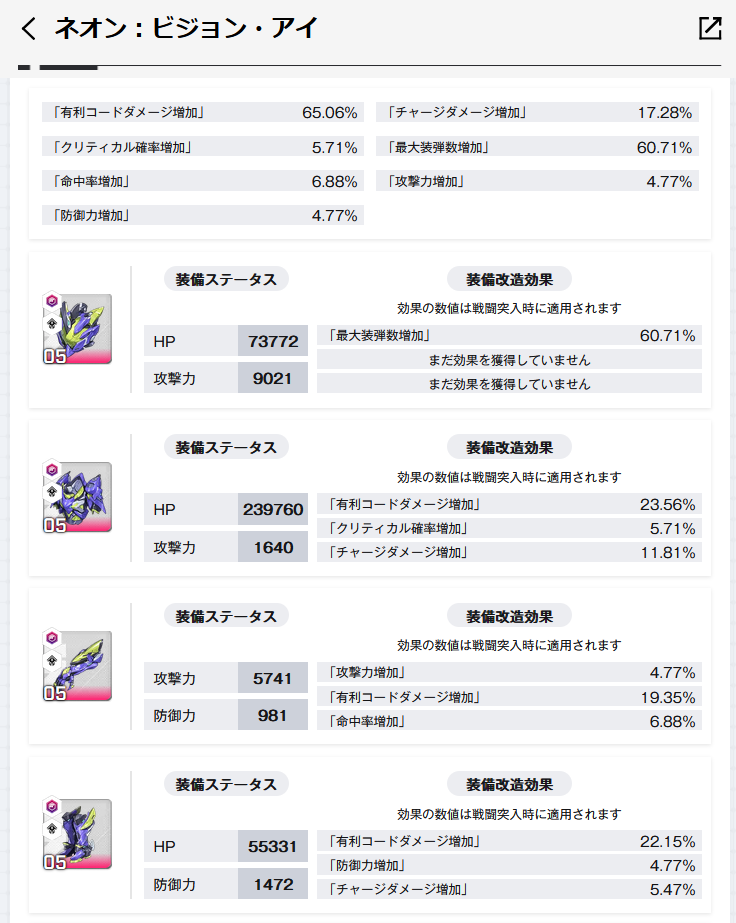
Task: Click the first 装備ステータス label on head gear
Action: 226,280
